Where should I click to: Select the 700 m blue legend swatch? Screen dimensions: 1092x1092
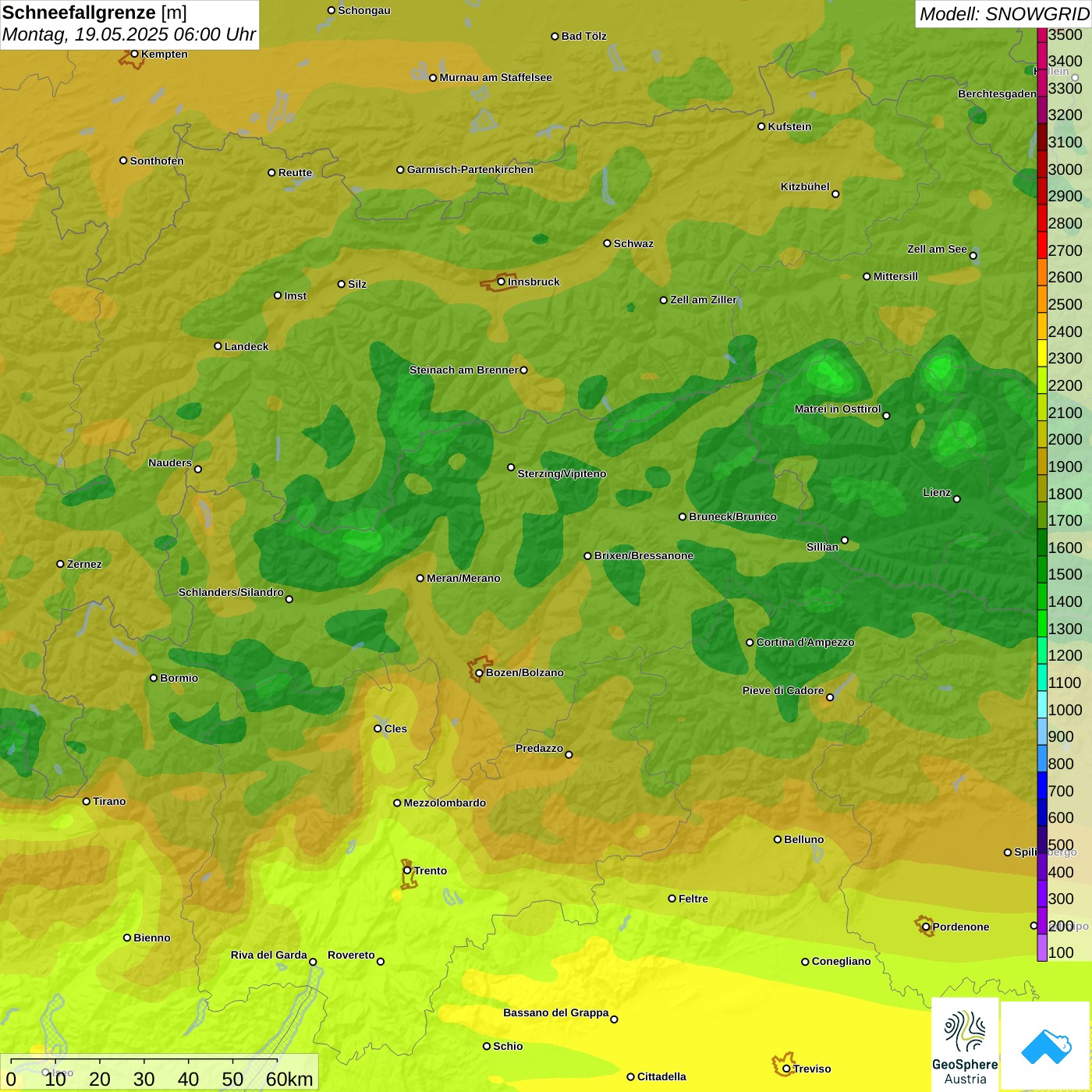[x=1041, y=785]
